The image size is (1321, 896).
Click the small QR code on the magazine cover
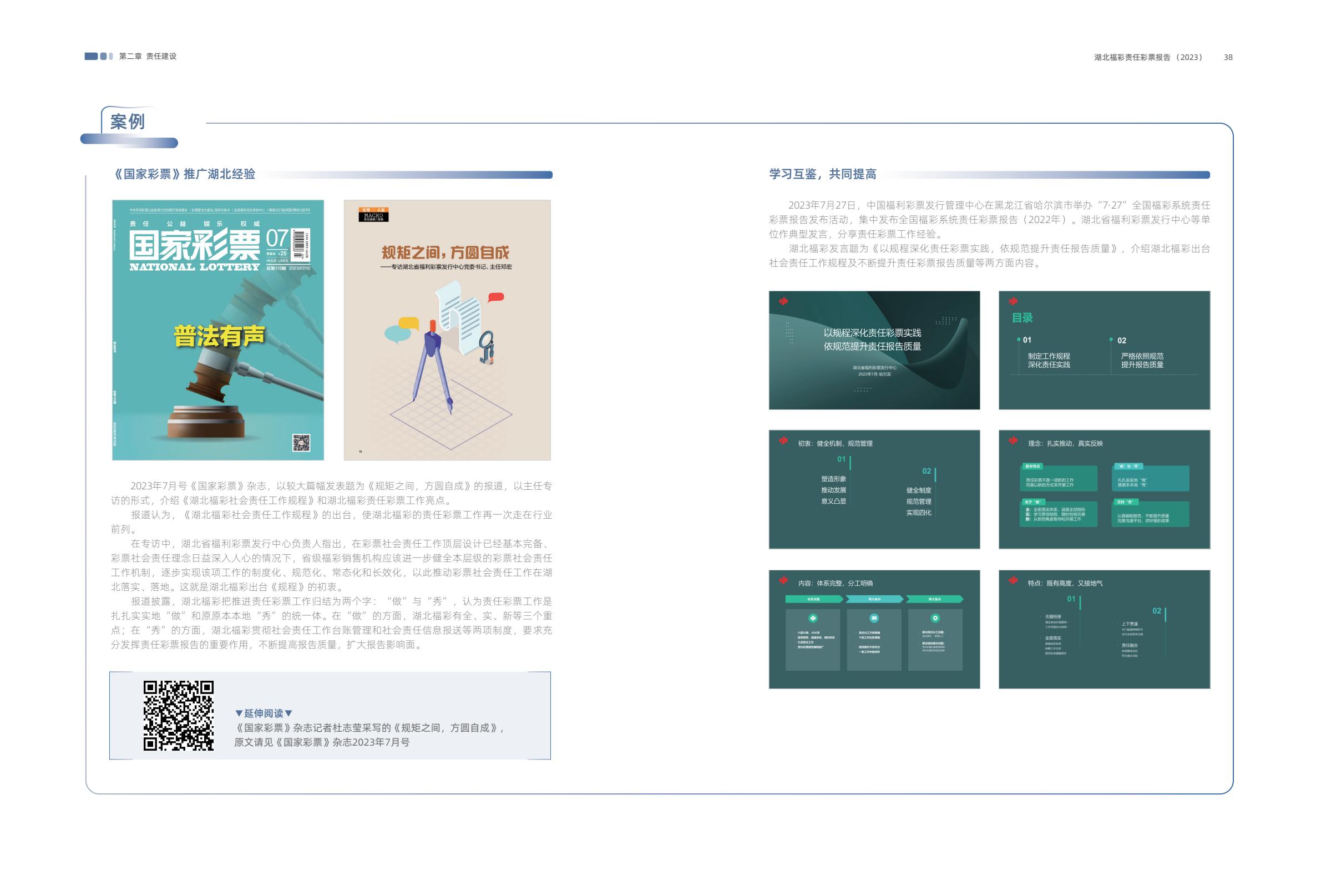(x=301, y=443)
